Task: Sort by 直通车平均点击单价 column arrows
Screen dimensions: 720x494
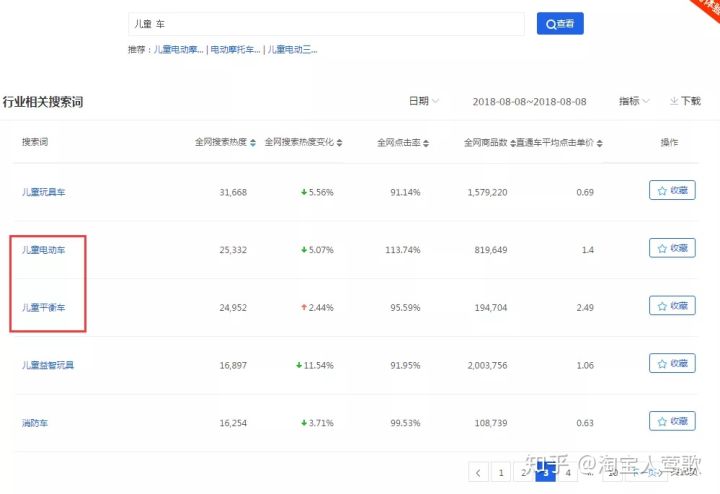Action: (x=599, y=143)
